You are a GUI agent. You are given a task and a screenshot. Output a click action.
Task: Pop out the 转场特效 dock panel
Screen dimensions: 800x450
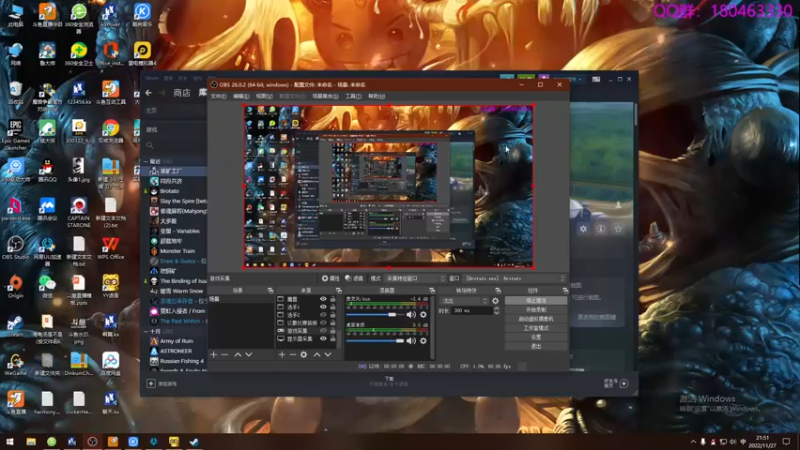tap(498, 290)
